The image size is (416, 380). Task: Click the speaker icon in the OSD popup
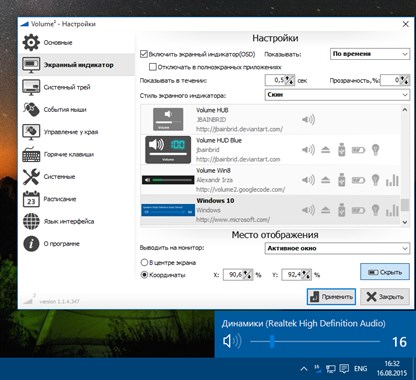[232, 341]
